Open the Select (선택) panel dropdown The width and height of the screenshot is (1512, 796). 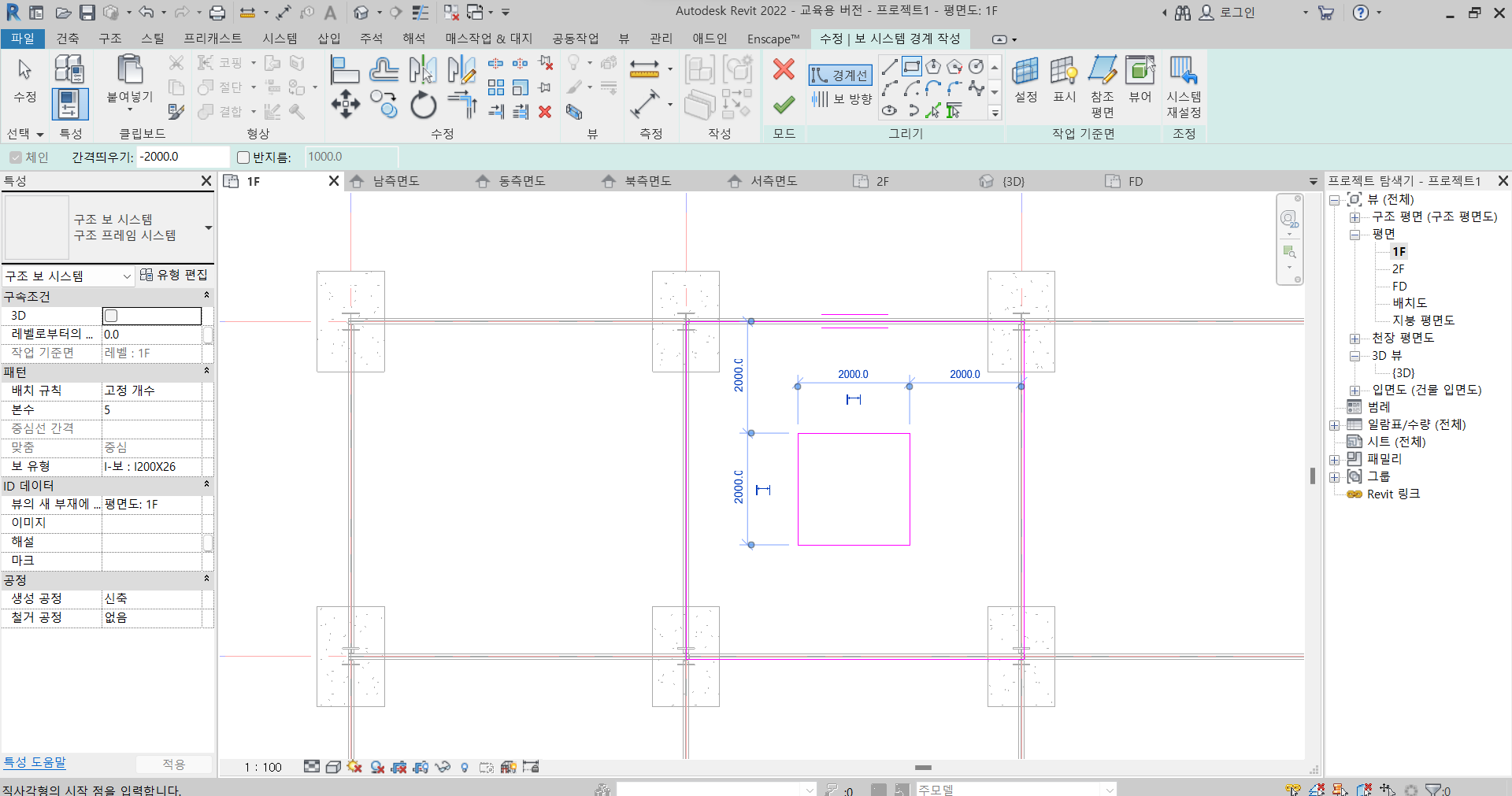pos(24,134)
